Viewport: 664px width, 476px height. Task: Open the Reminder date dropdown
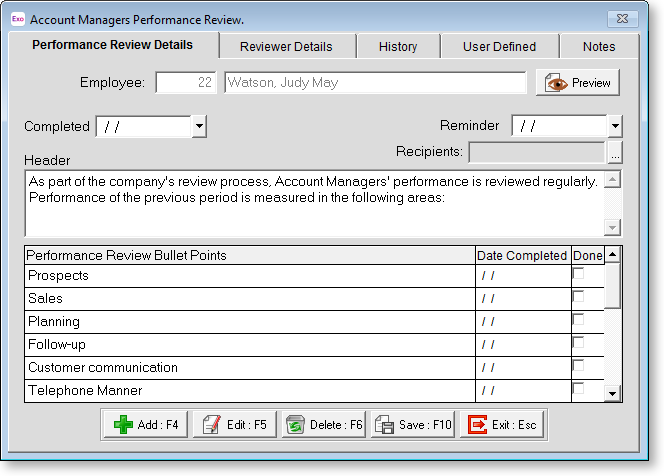coord(615,126)
